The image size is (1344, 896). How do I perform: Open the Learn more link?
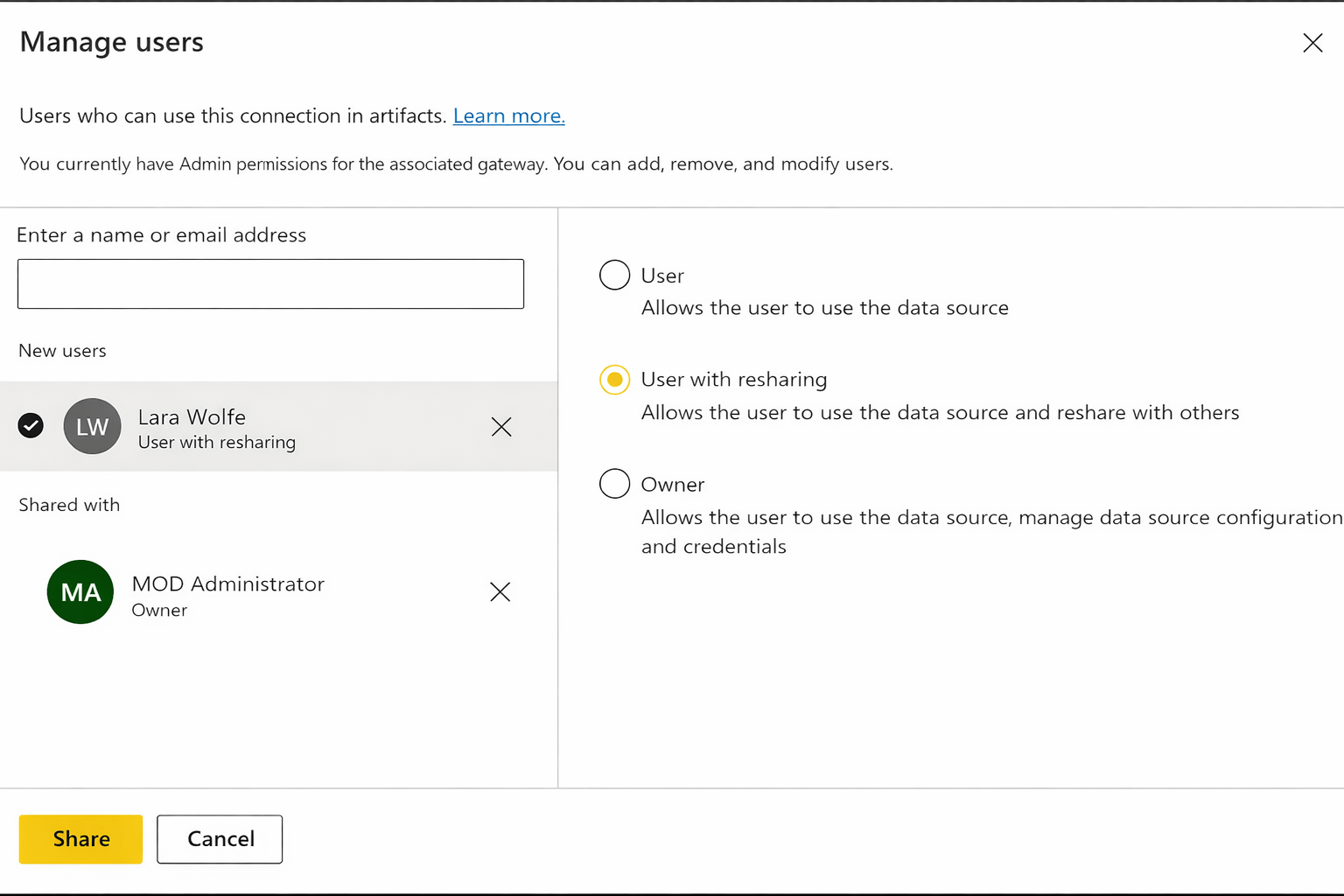tap(508, 115)
